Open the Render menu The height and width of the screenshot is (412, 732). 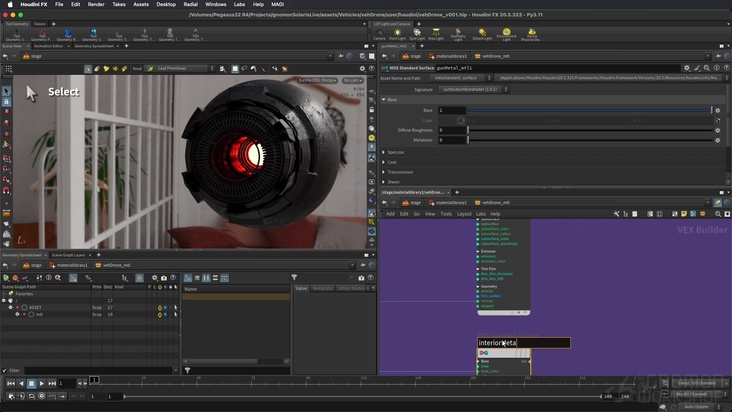pos(96,4)
